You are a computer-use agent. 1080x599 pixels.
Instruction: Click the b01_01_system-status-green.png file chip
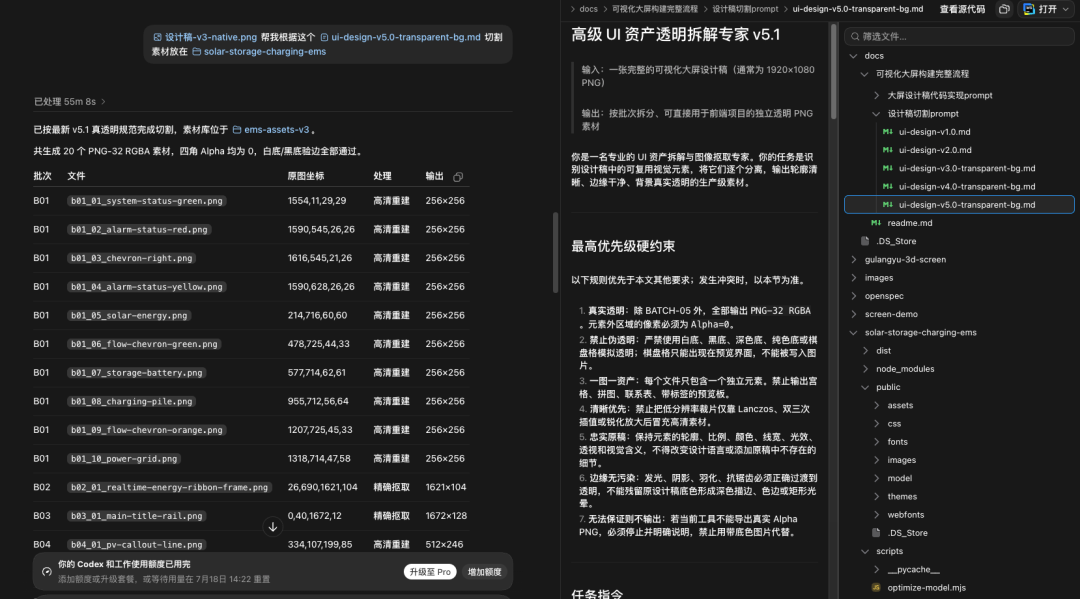(x=147, y=201)
